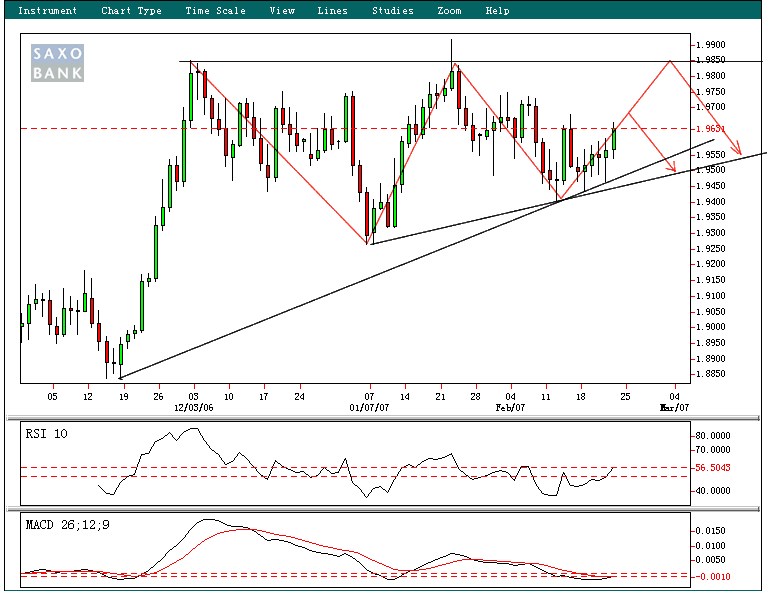This screenshot has height=591, width=767.
Task: Open the Lines menu
Action: click(x=332, y=10)
